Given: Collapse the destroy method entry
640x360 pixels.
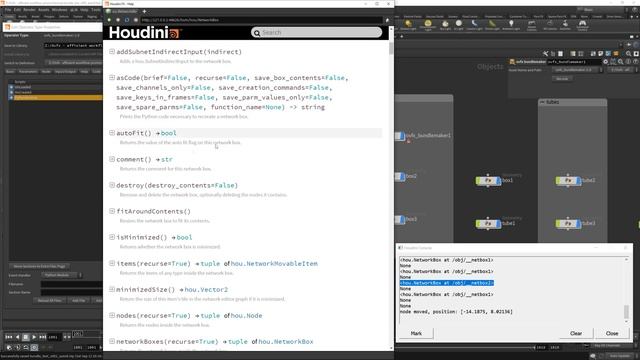Looking at the screenshot, I should pos(112,185).
